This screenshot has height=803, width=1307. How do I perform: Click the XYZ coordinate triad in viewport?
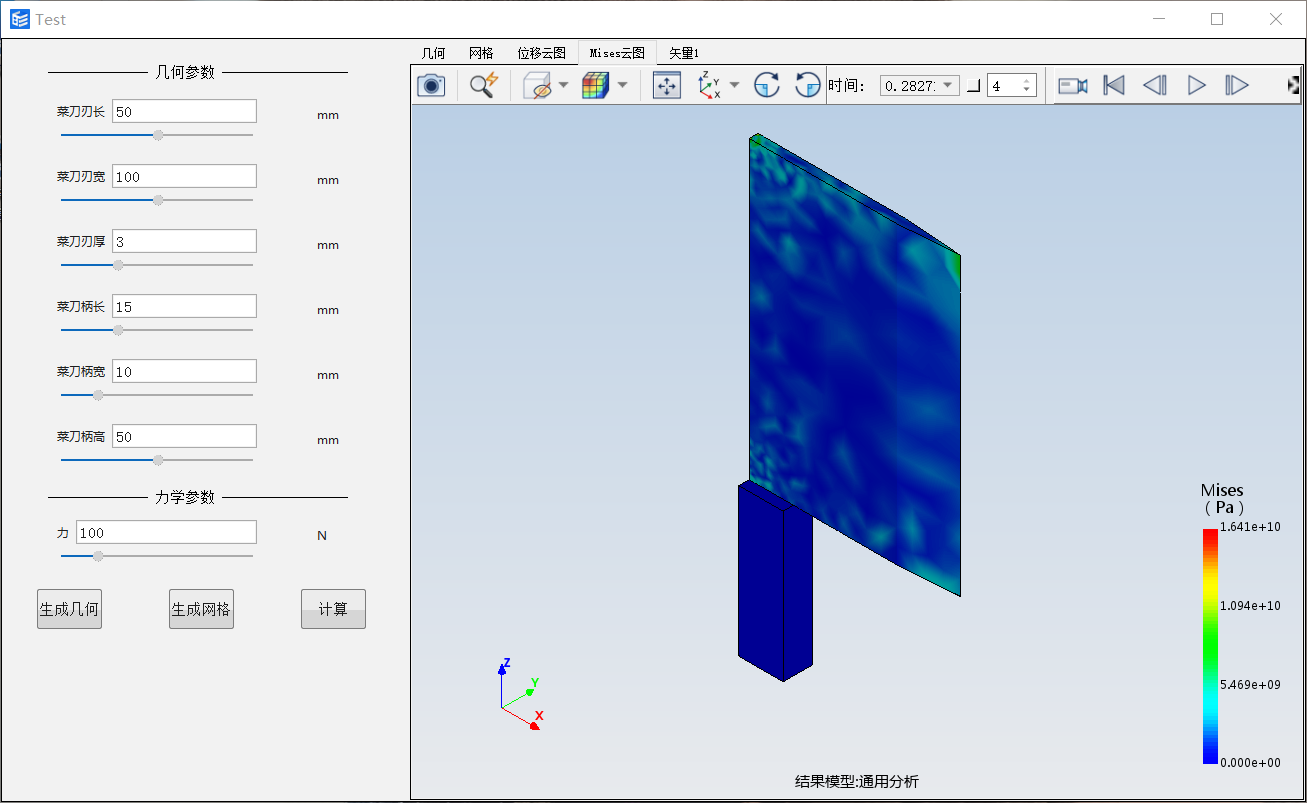pyautogui.click(x=521, y=694)
